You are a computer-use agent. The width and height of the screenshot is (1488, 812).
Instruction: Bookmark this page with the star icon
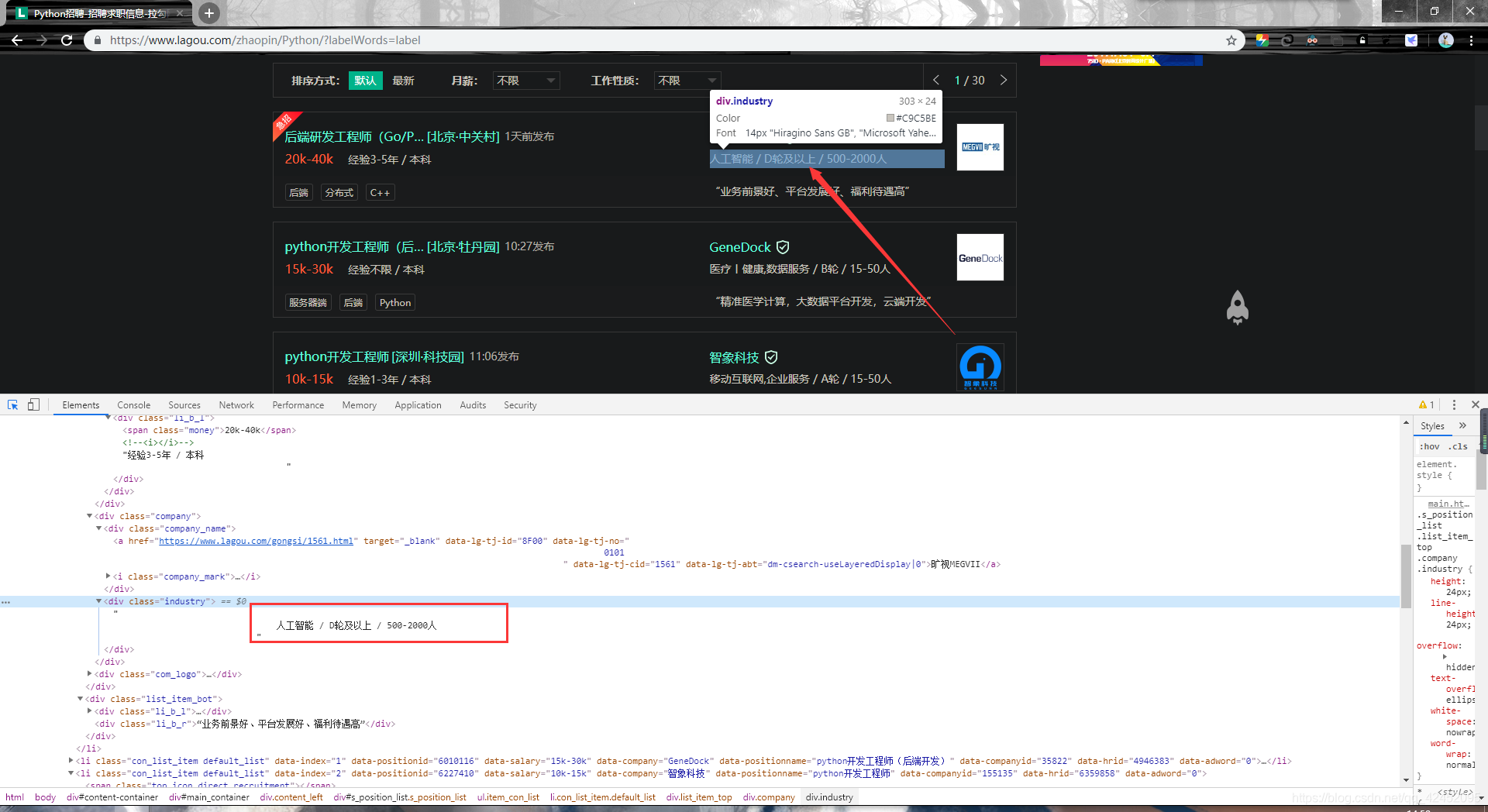1231,40
